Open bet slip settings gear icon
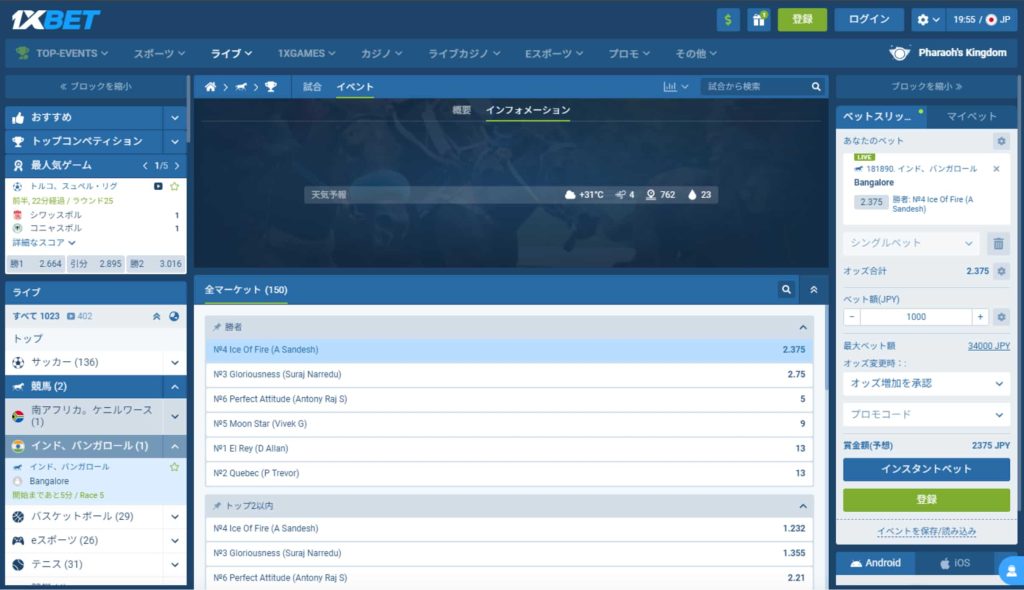Viewport: 1024px width, 590px height. click(1000, 142)
